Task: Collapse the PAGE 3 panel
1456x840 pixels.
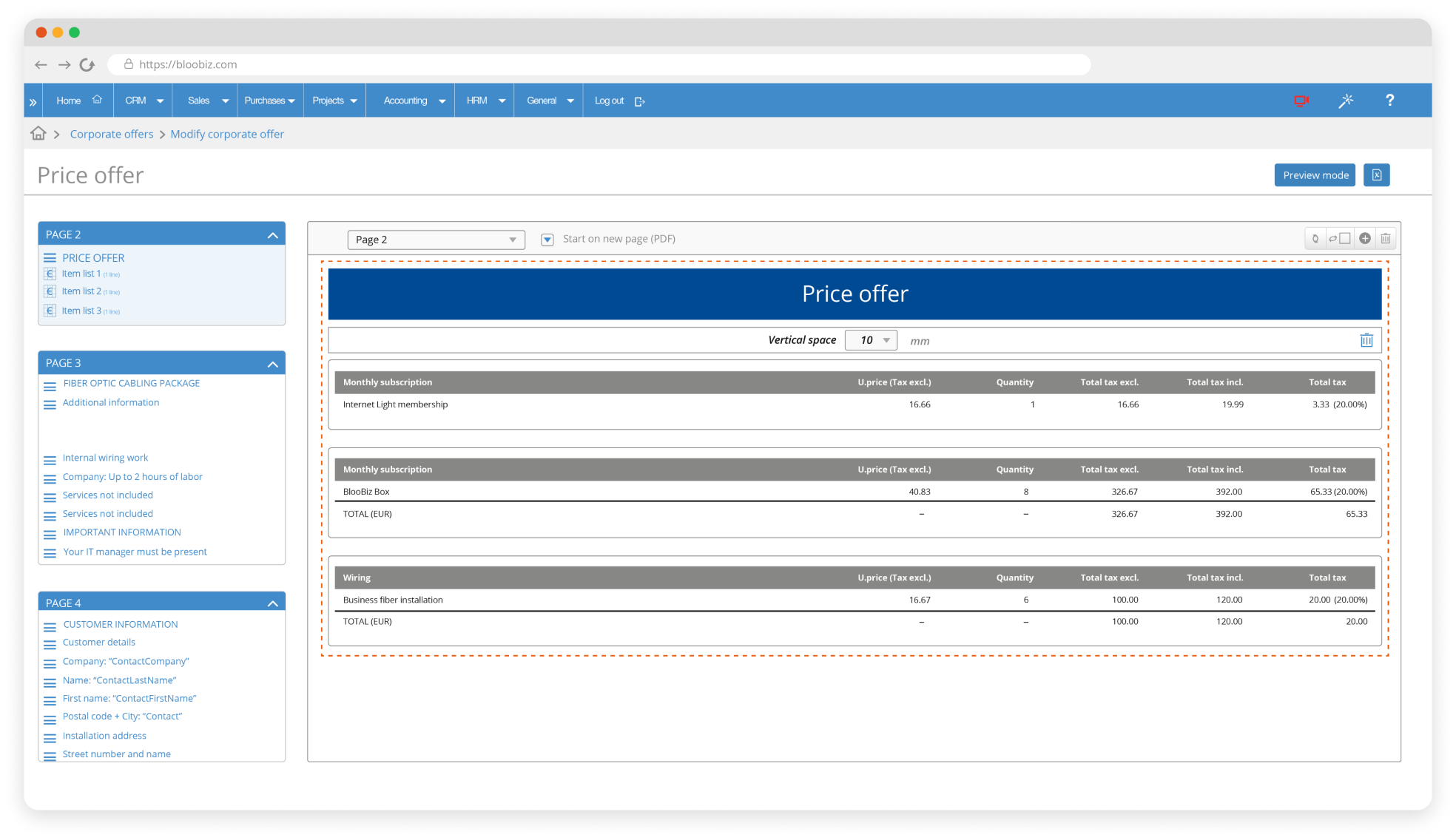Action: pos(273,364)
